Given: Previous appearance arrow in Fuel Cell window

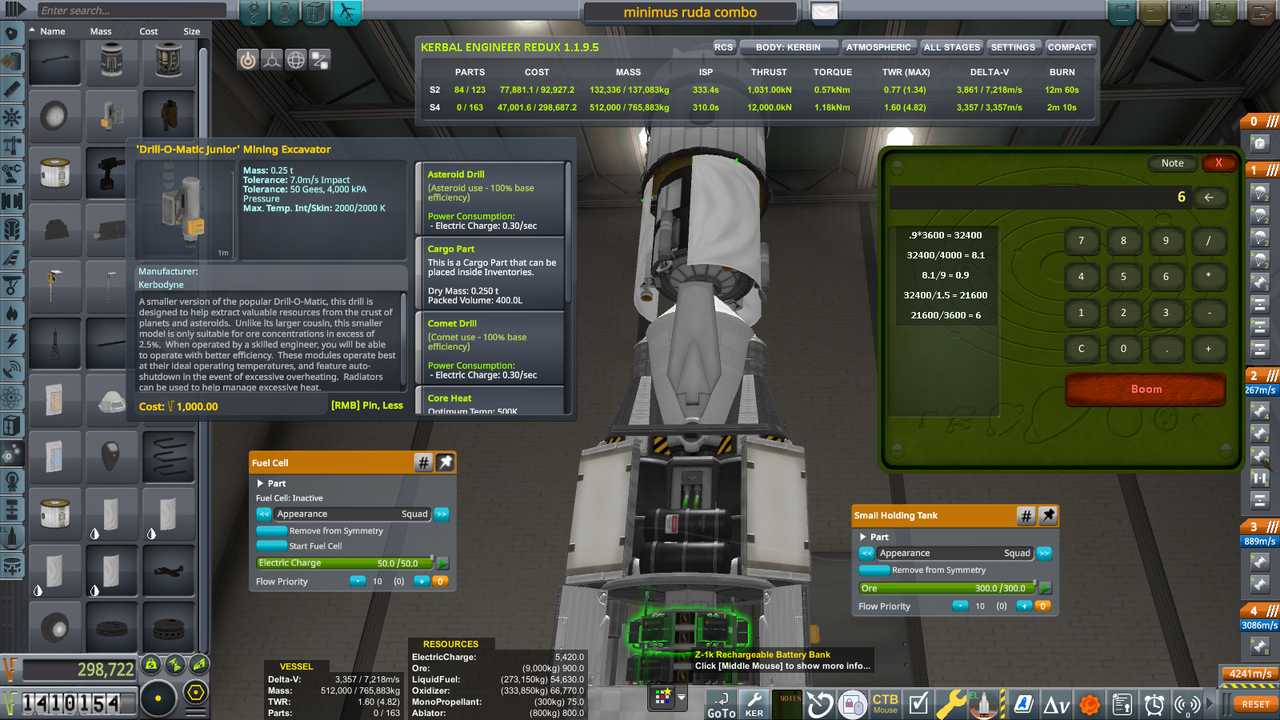Looking at the screenshot, I should point(264,514).
